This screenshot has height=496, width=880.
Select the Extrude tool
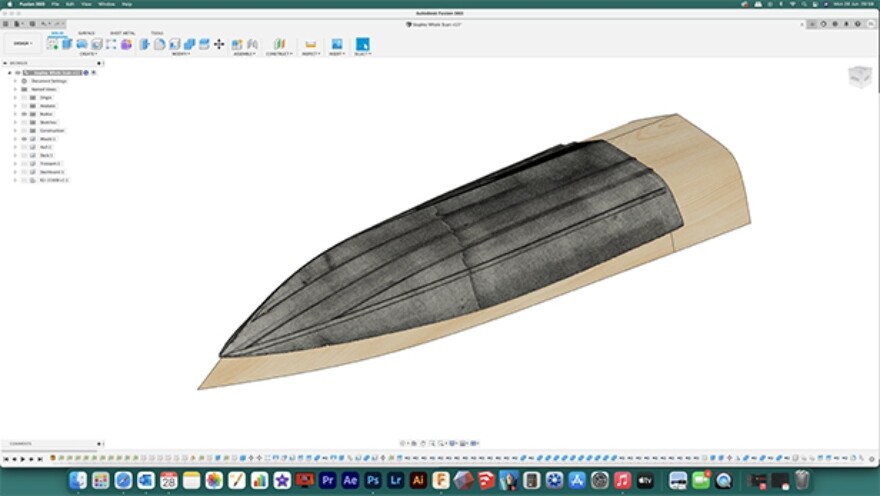(67, 44)
